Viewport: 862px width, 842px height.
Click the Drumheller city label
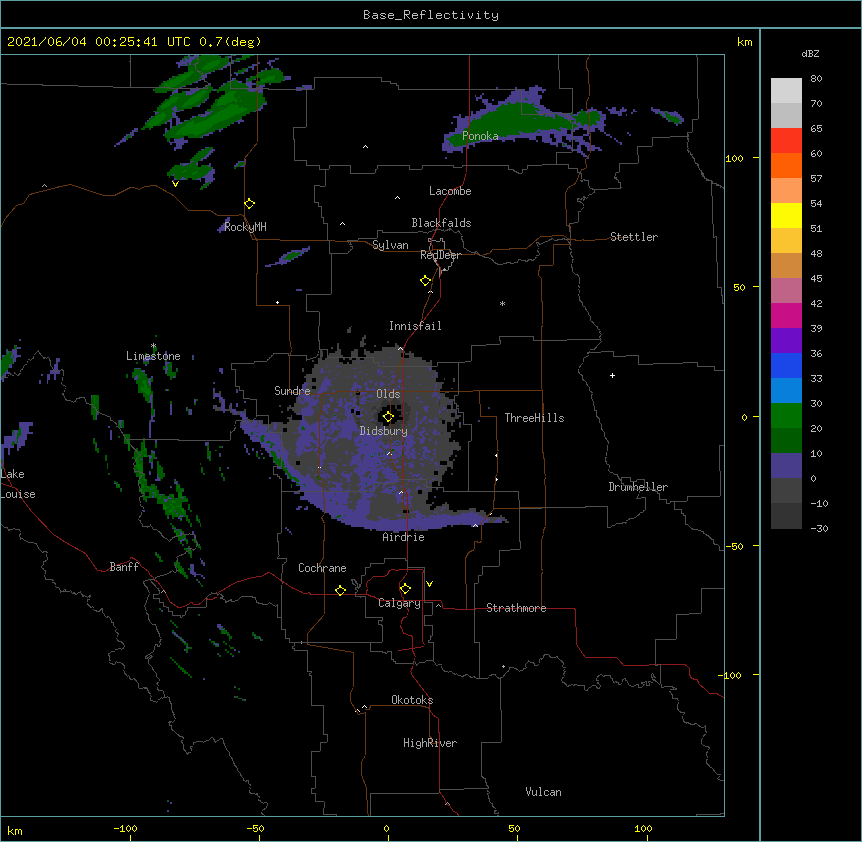point(638,487)
